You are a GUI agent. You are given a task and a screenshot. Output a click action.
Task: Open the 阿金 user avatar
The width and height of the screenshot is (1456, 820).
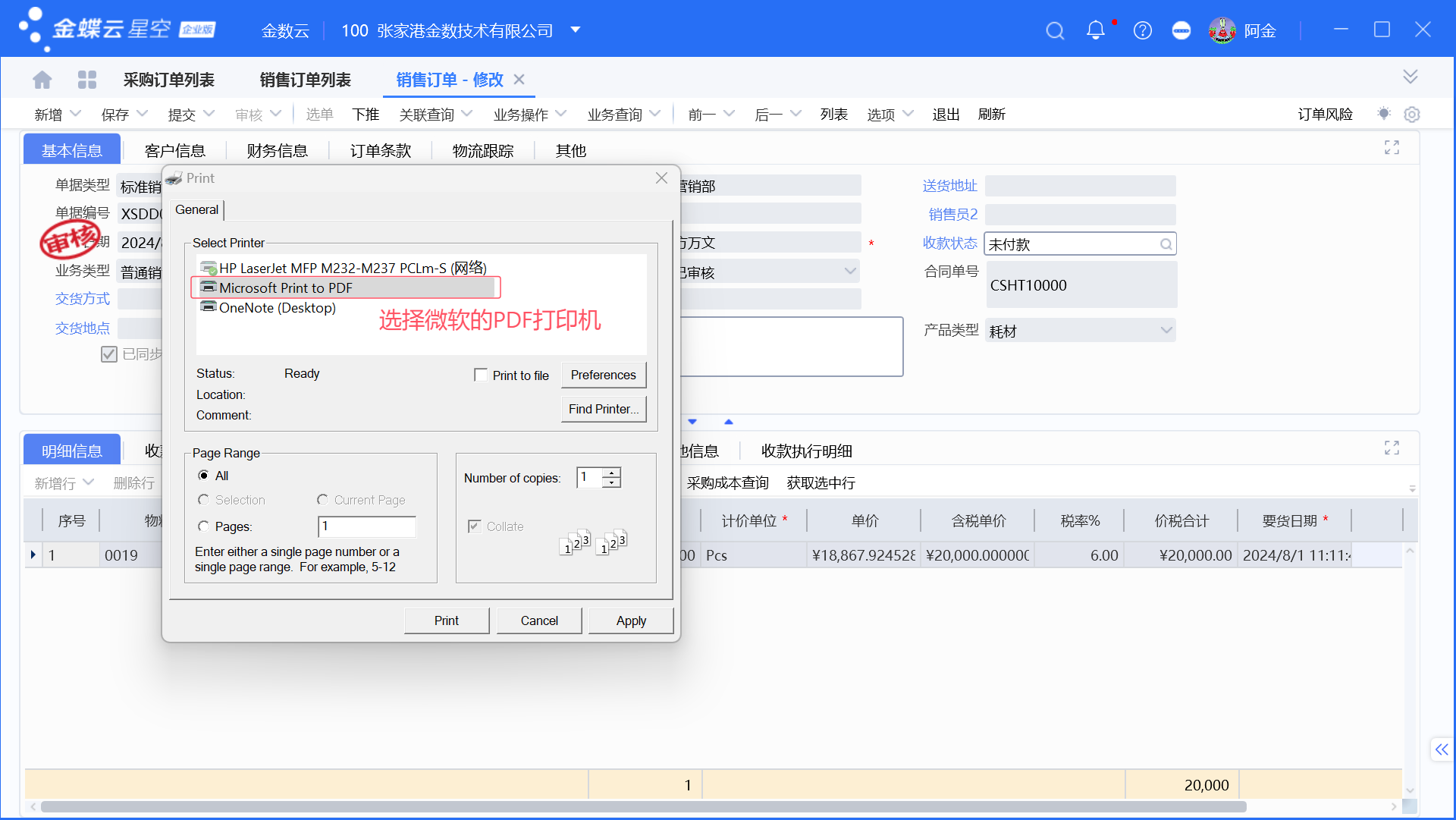point(1222,30)
